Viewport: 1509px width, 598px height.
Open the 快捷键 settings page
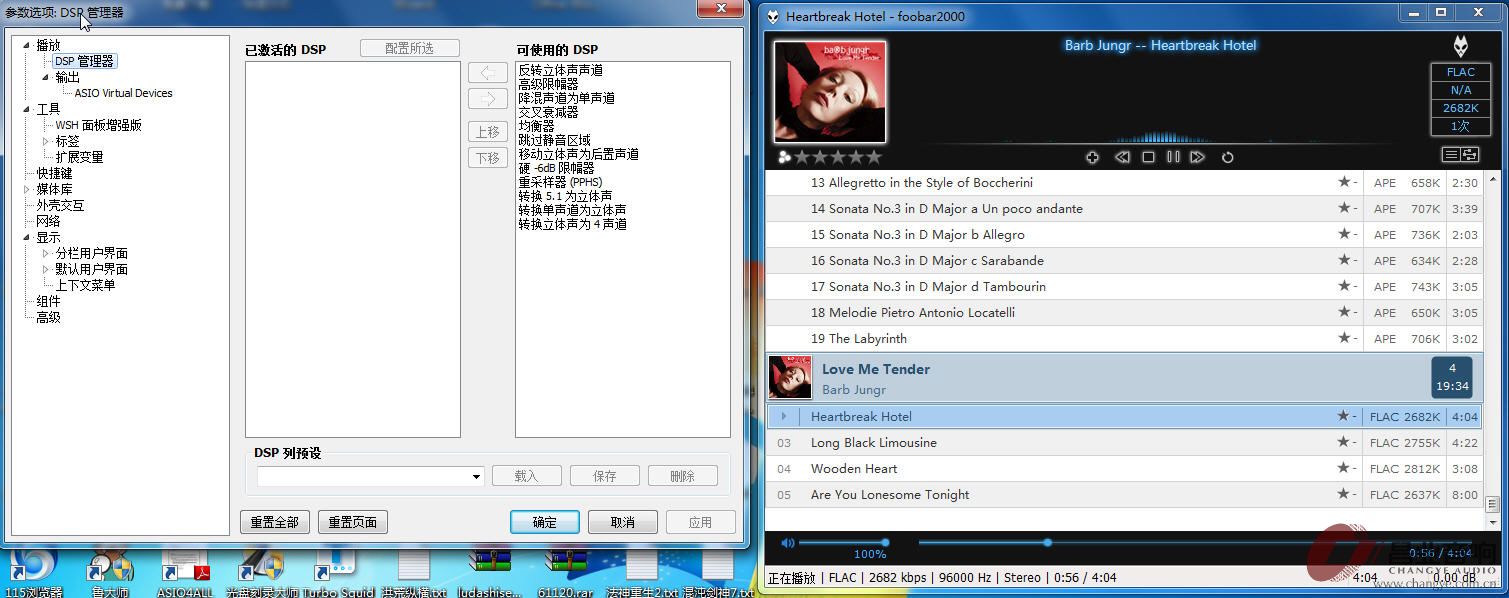[54, 173]
